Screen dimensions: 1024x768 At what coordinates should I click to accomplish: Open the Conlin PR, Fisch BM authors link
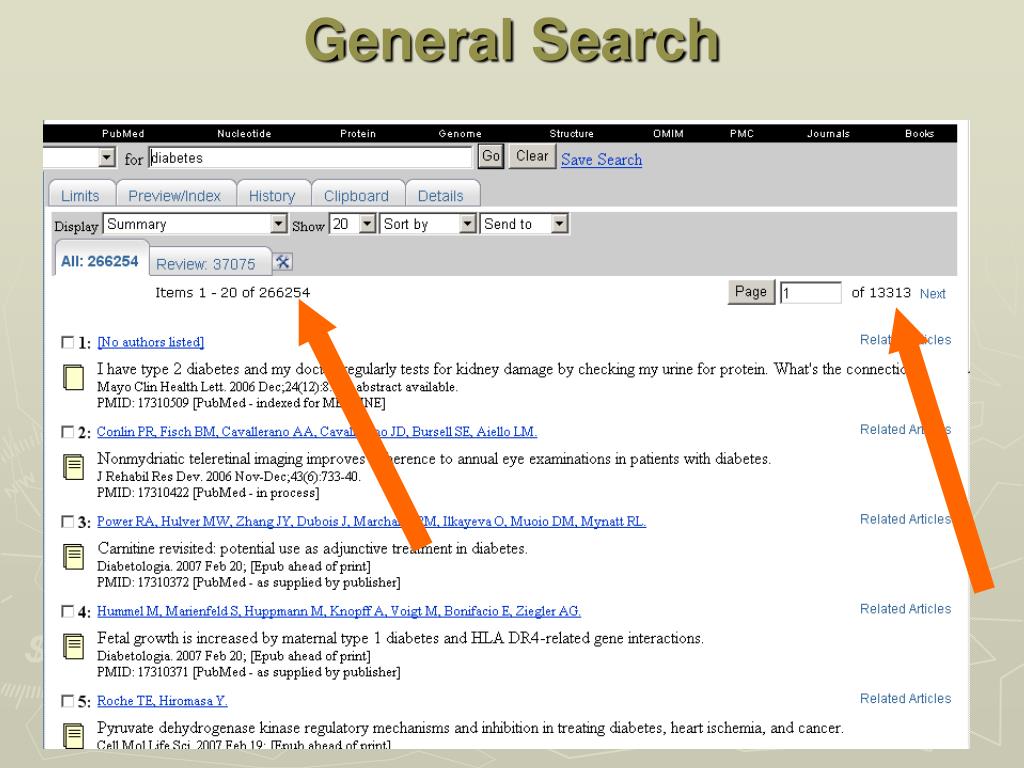pyautogui.click(x=317, y=432)
